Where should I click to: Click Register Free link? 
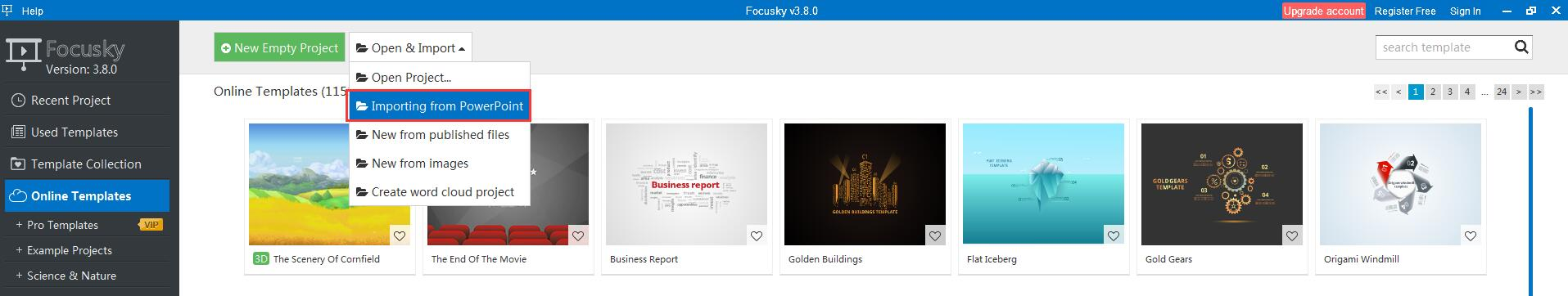coord(1404,11)
